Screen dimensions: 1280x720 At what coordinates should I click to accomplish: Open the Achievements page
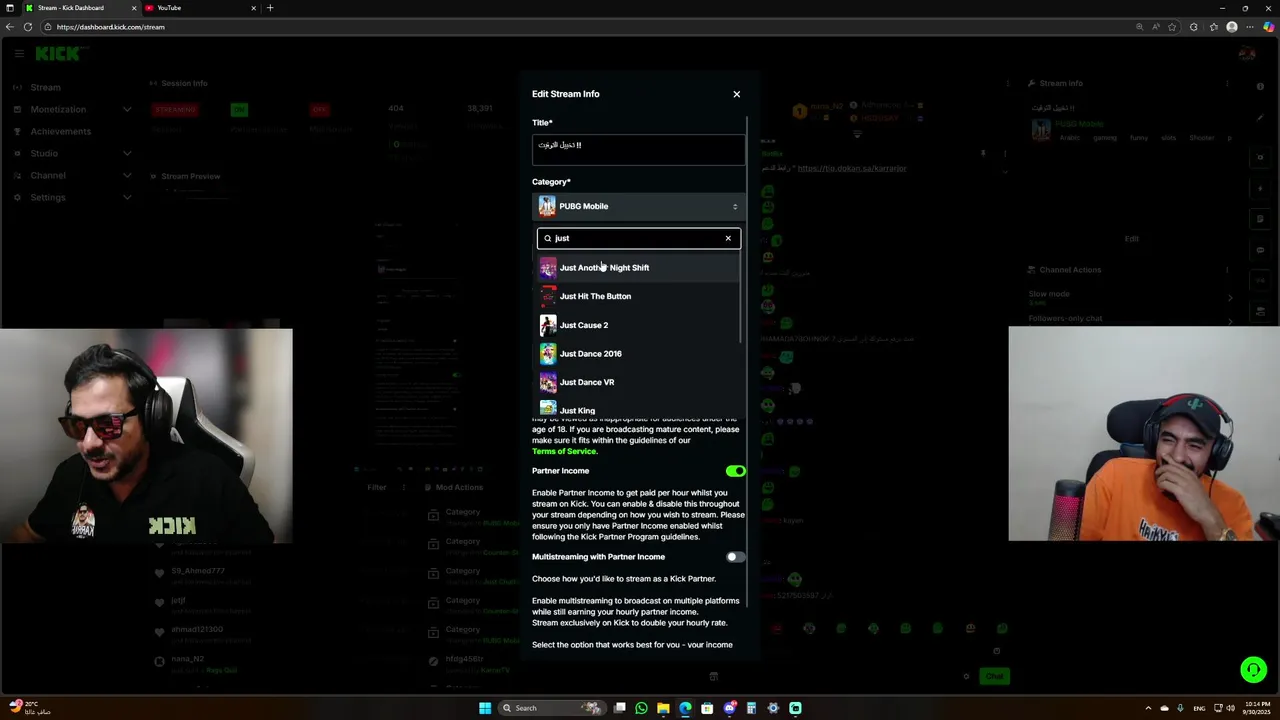coord(60,131)
